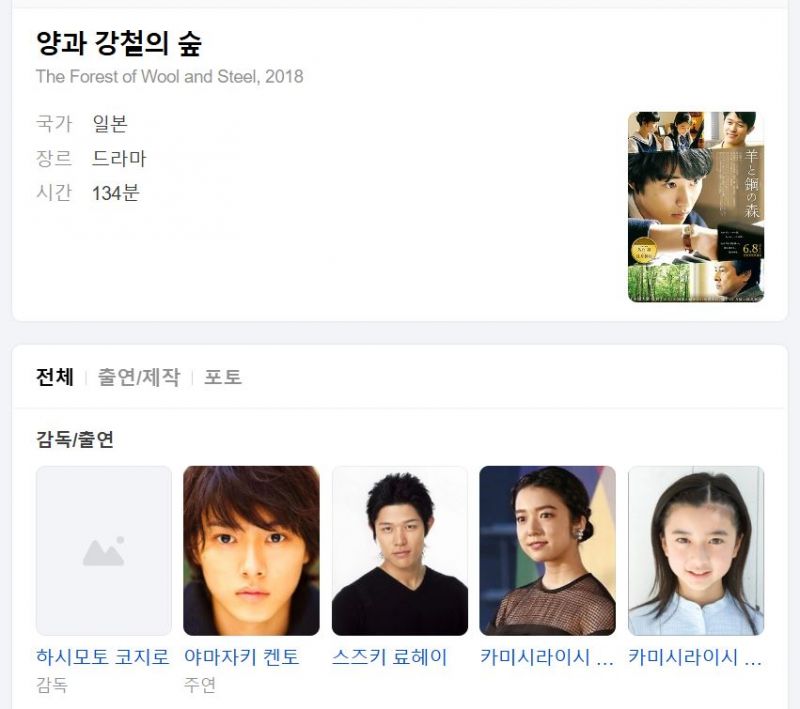Viewport: 800px width, 709px height.
Task: Select the 전체 tab
Action: tap(55, 377)
